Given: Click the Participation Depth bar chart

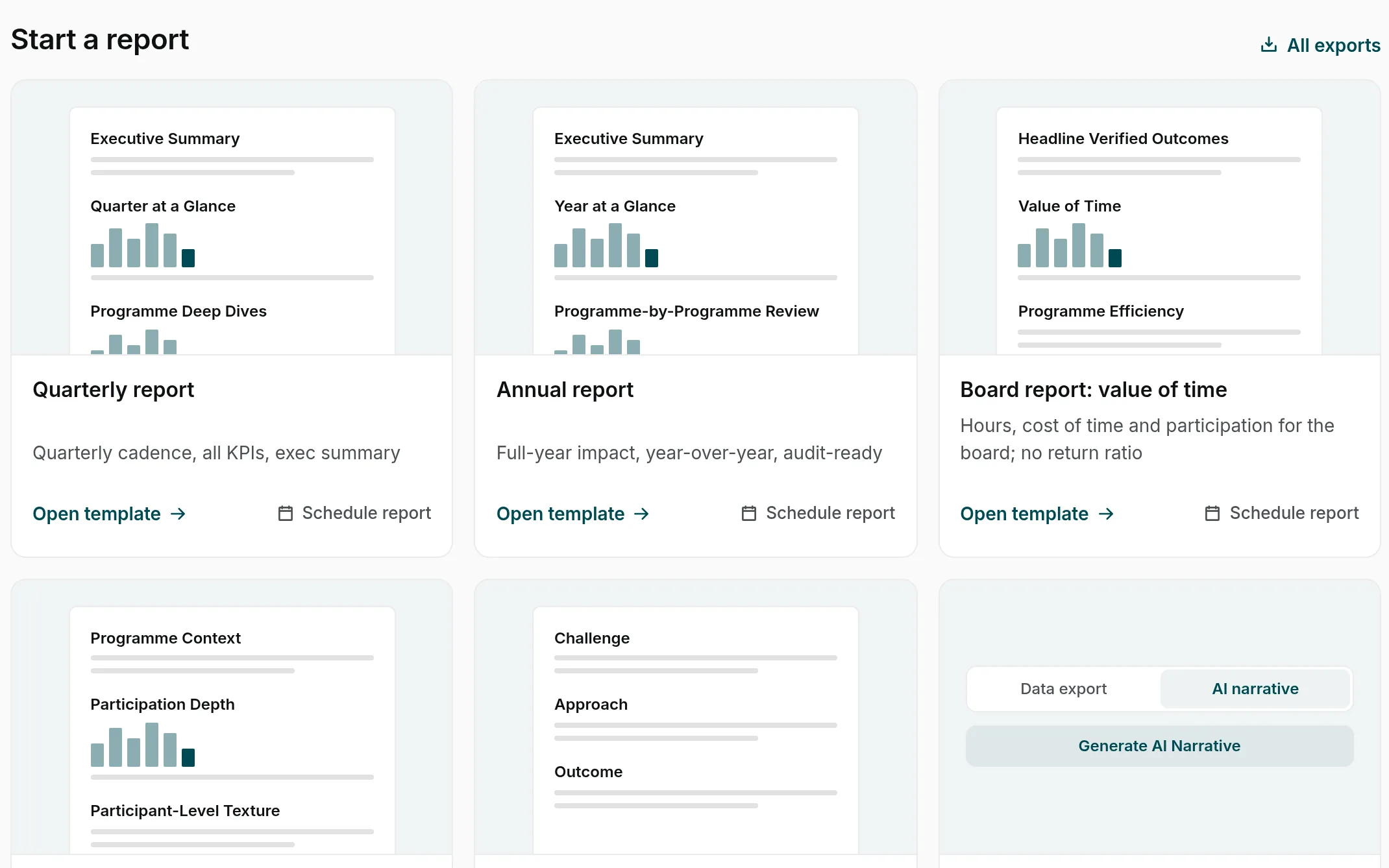Looking at the screenshot, I should pos(143,745).
